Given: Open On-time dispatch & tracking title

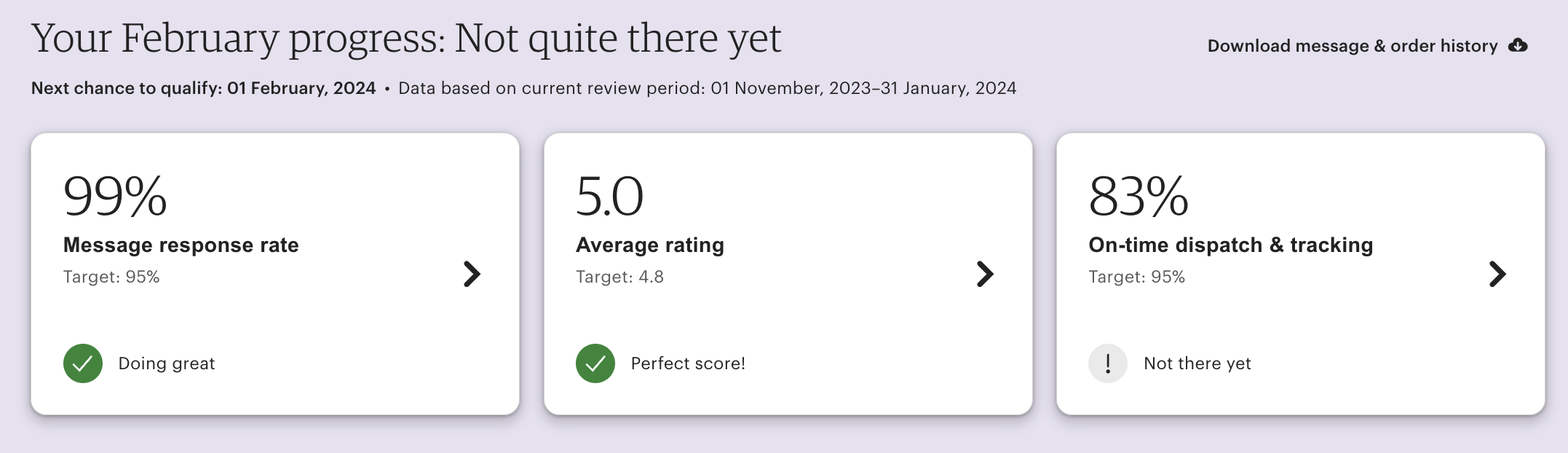Looking at the screenshot, I should 1231,245.
